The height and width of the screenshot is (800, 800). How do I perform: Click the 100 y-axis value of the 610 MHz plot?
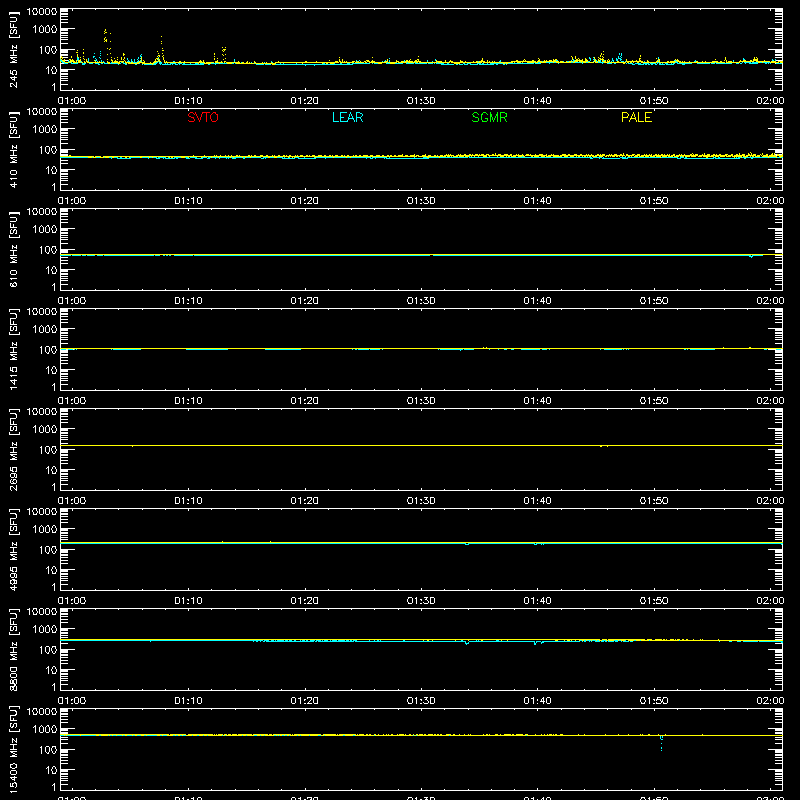[48, 250]
